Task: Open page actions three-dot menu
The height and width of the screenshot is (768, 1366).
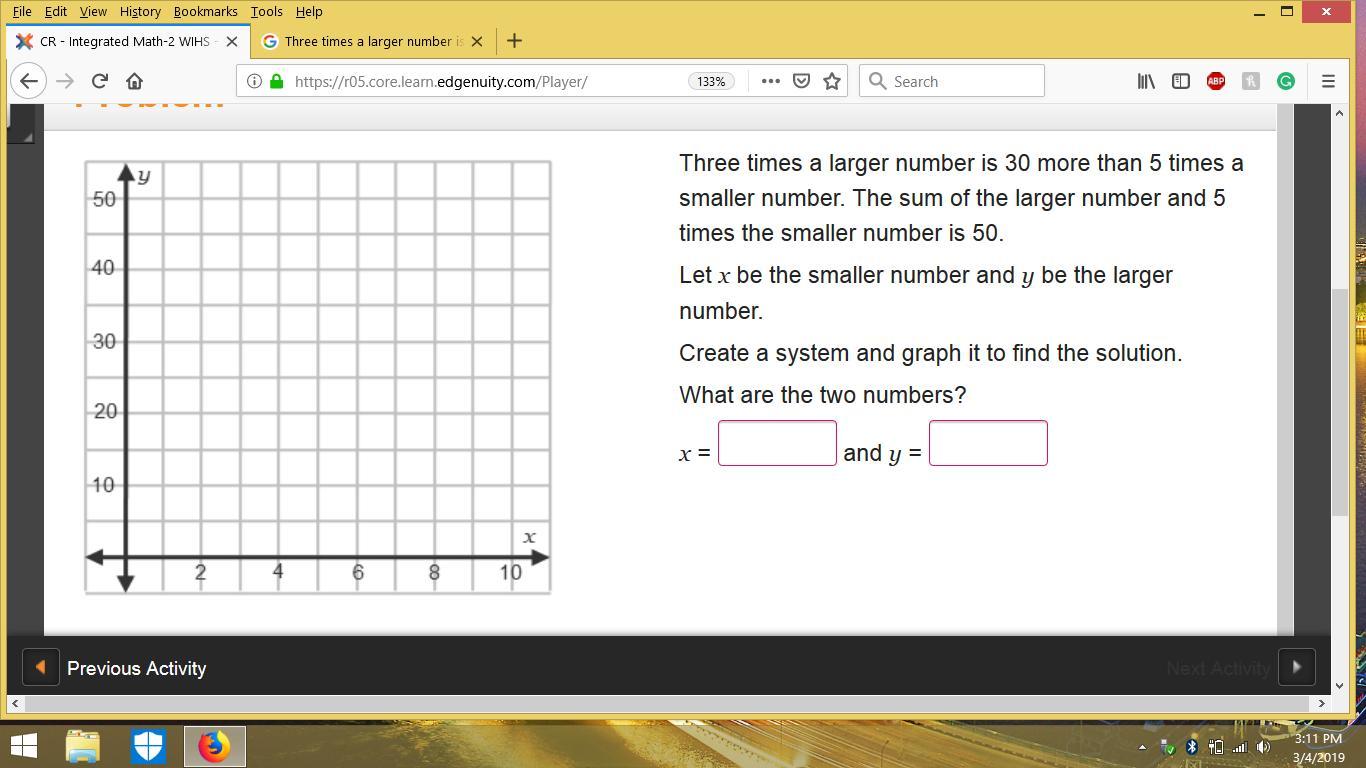Action: point(770,81)
